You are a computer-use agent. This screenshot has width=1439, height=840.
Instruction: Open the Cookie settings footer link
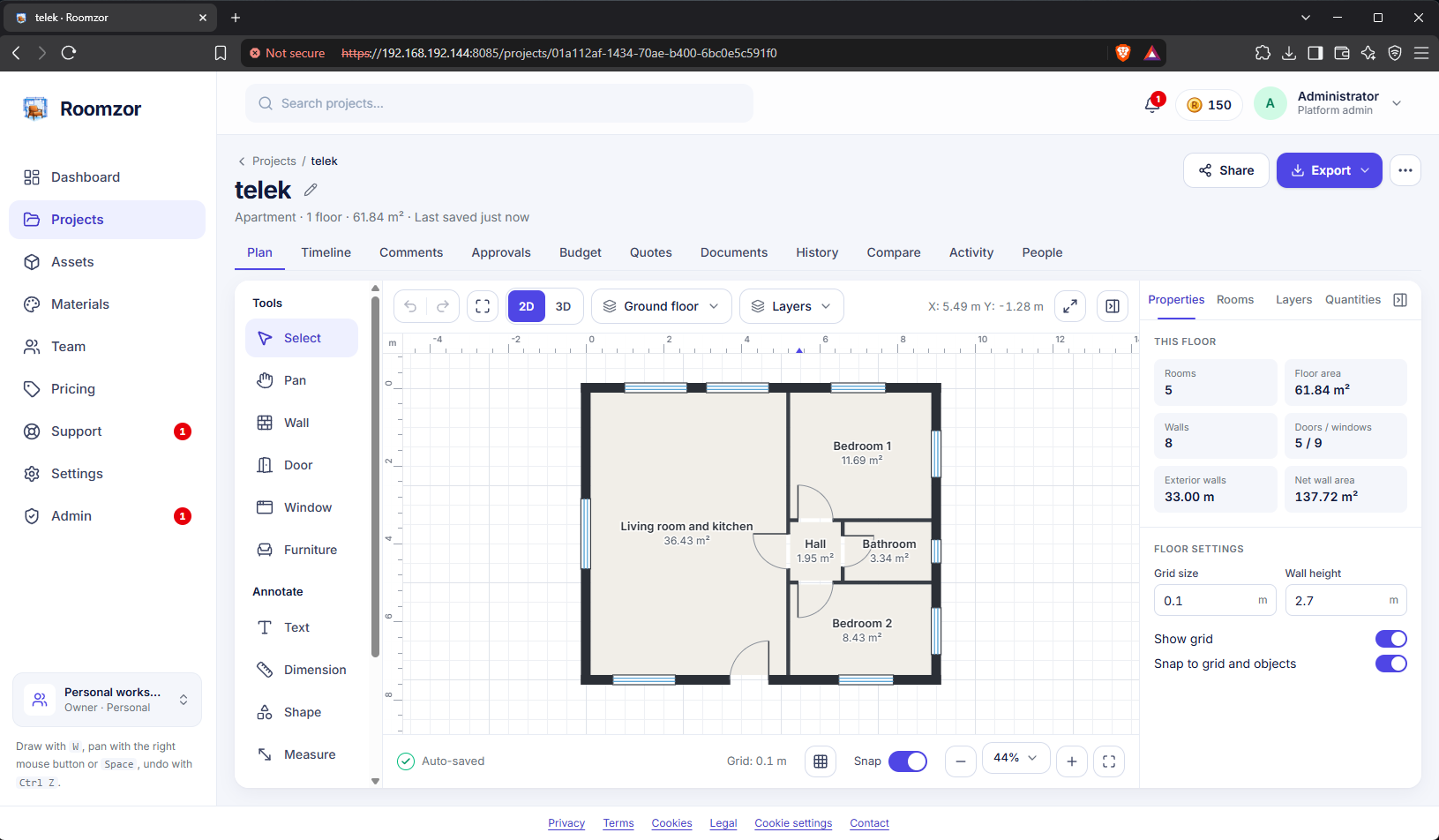click(x=793, y=823)
